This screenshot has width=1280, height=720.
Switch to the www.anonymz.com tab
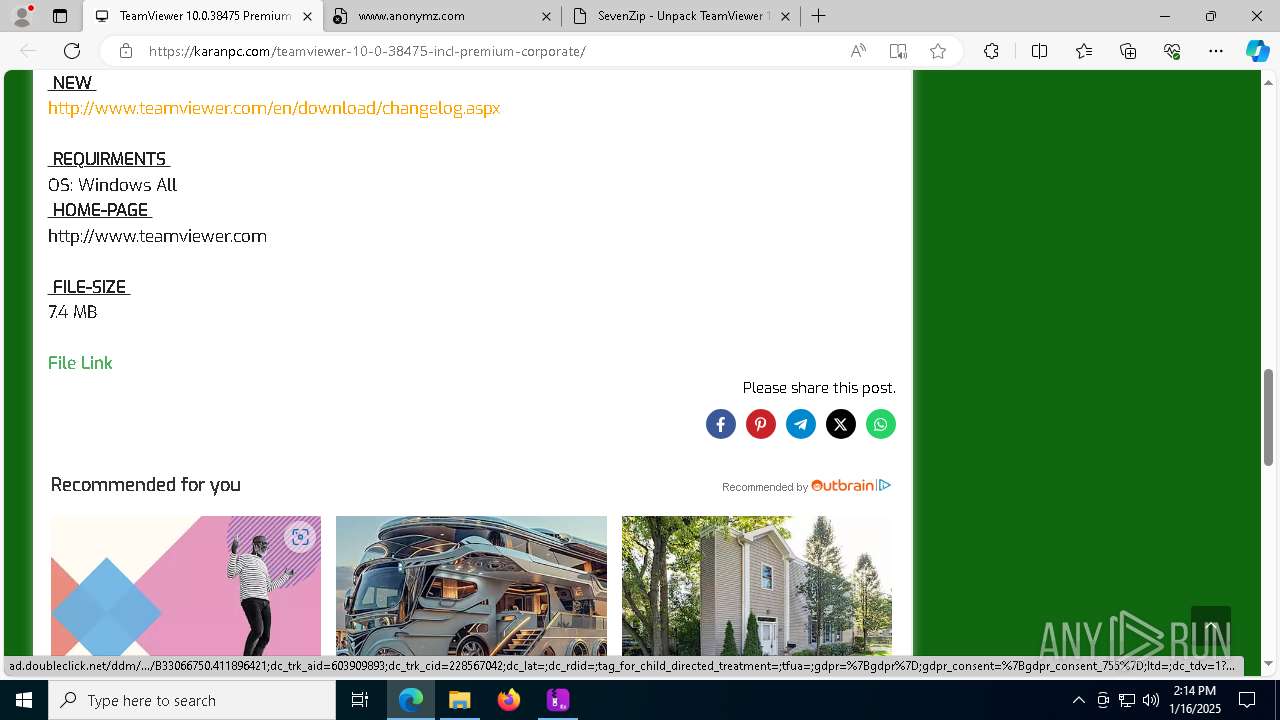[440, 16]
